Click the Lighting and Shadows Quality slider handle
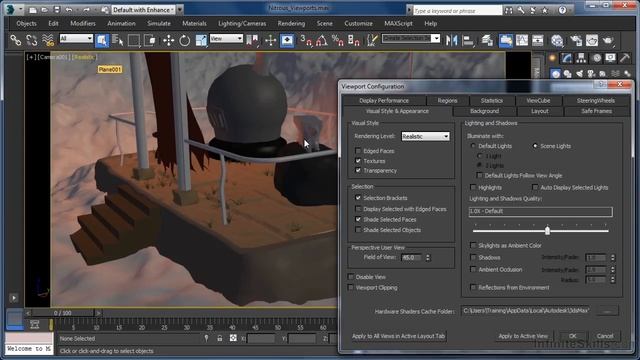Viewport: 640px width, 360px height. (547, 231)
